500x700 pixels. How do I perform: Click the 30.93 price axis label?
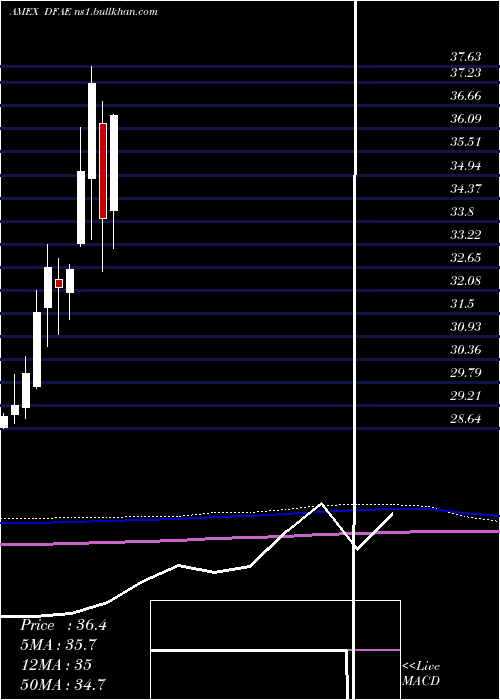tap(466, 326)
